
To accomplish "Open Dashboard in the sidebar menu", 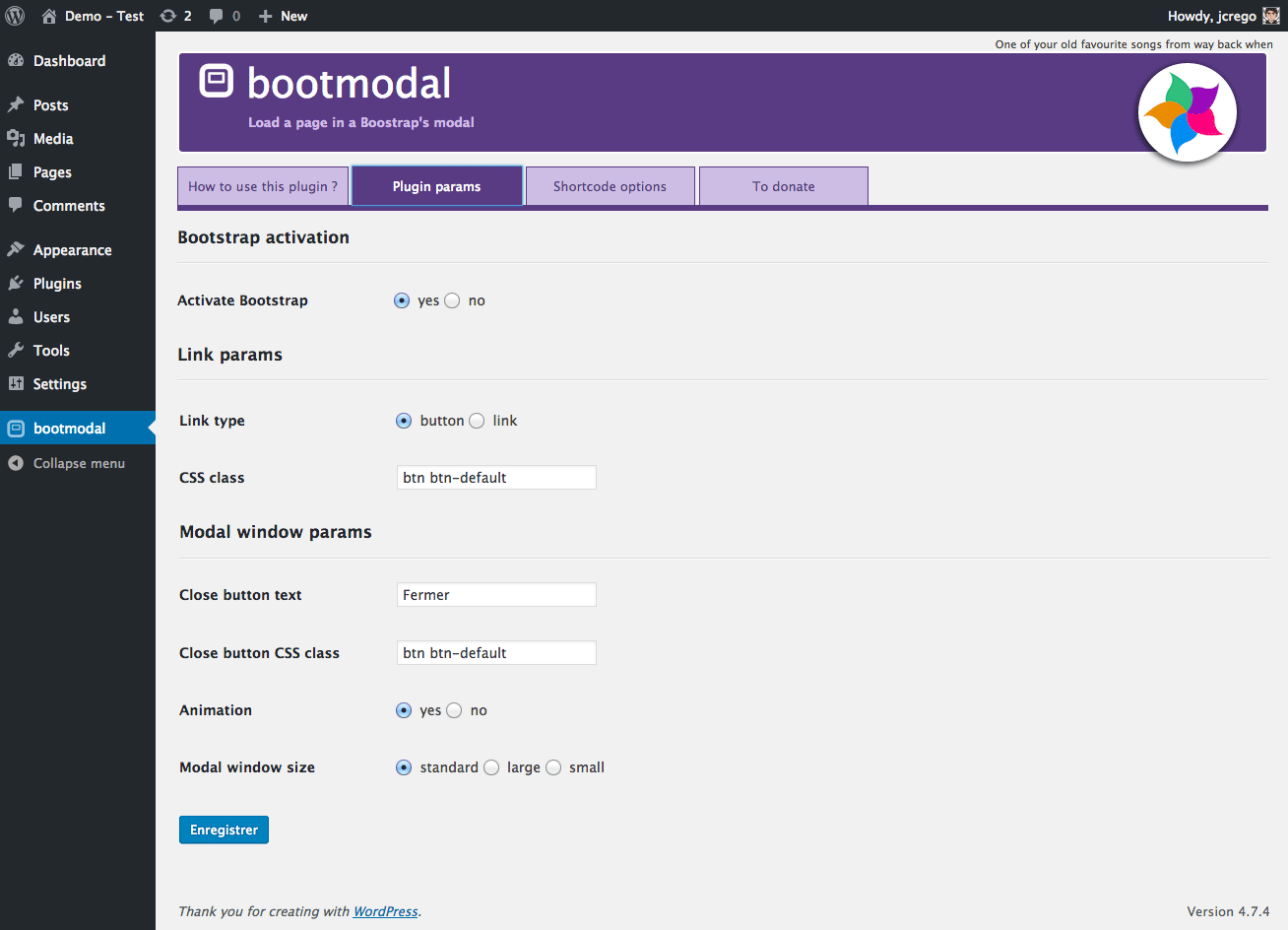I will point(78,61).
